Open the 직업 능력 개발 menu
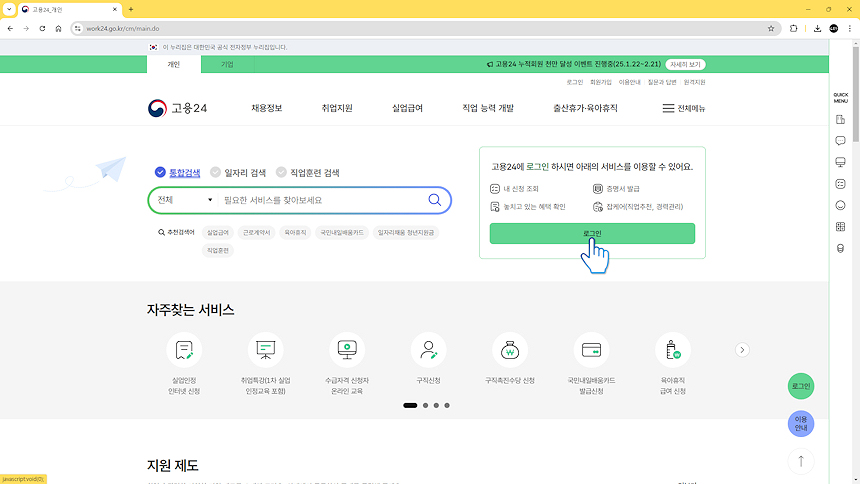Screen dimensions: 860x484 (488, 108)
